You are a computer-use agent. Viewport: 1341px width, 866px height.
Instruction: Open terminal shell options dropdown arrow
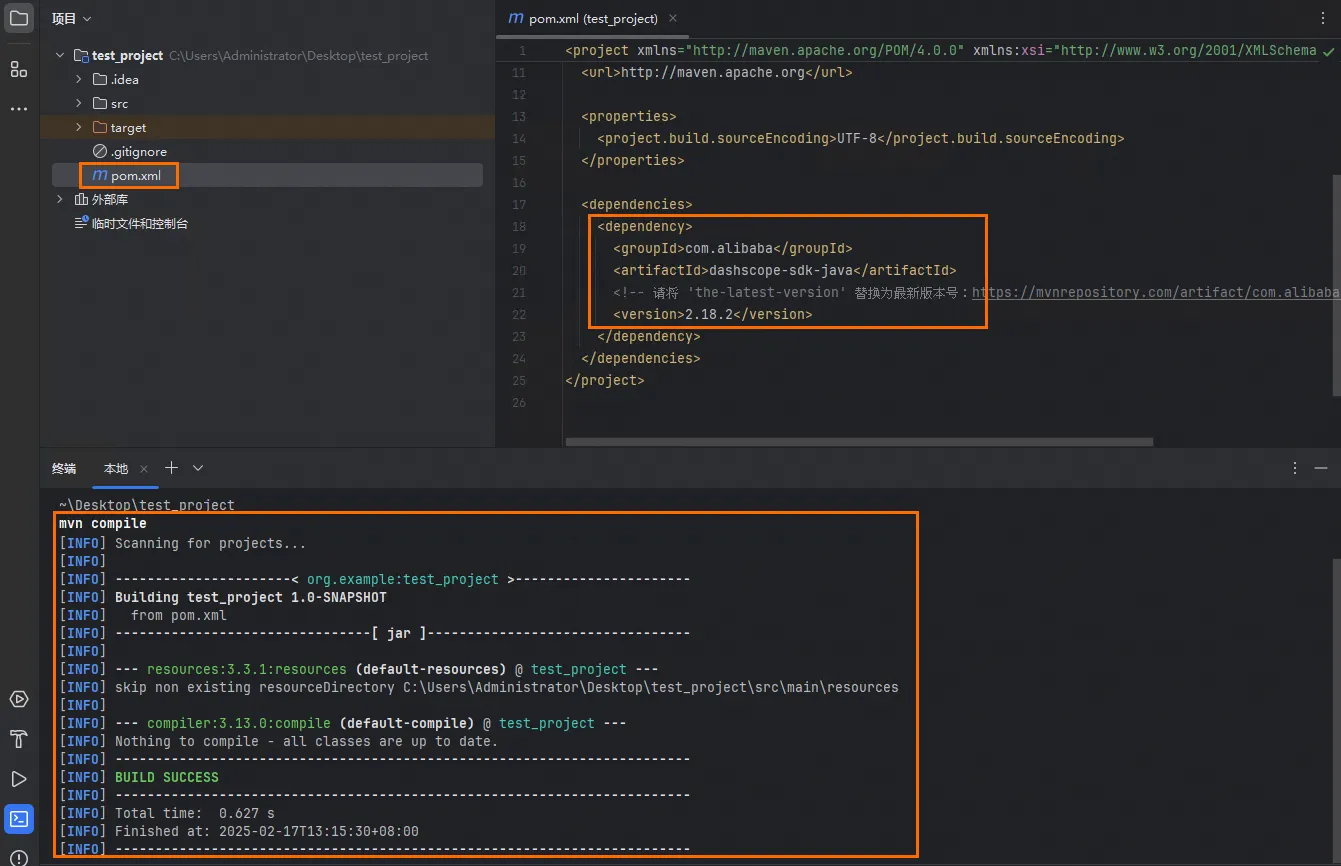[x=198, y=468]
